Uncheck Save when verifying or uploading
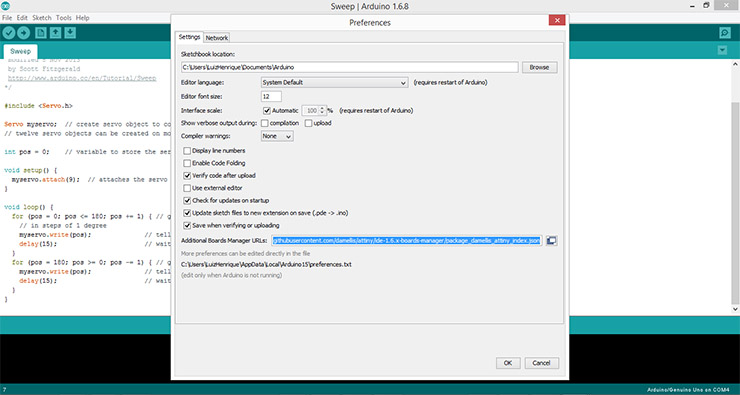Image resolution: width=740 pixels, height=395 pixels. click(187, 226)
